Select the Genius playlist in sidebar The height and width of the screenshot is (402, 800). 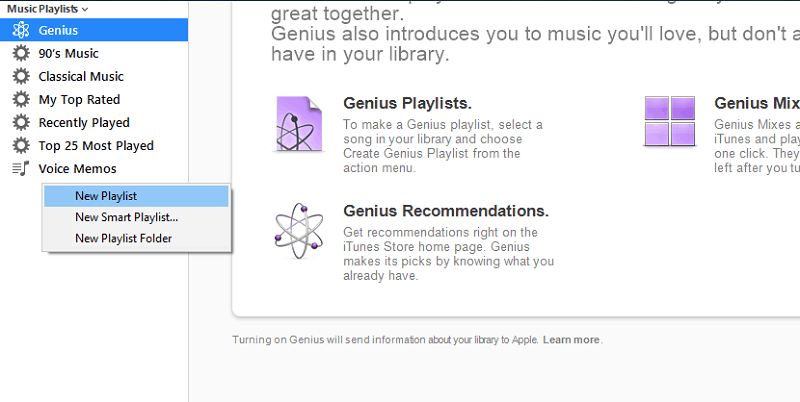point(58,30)
